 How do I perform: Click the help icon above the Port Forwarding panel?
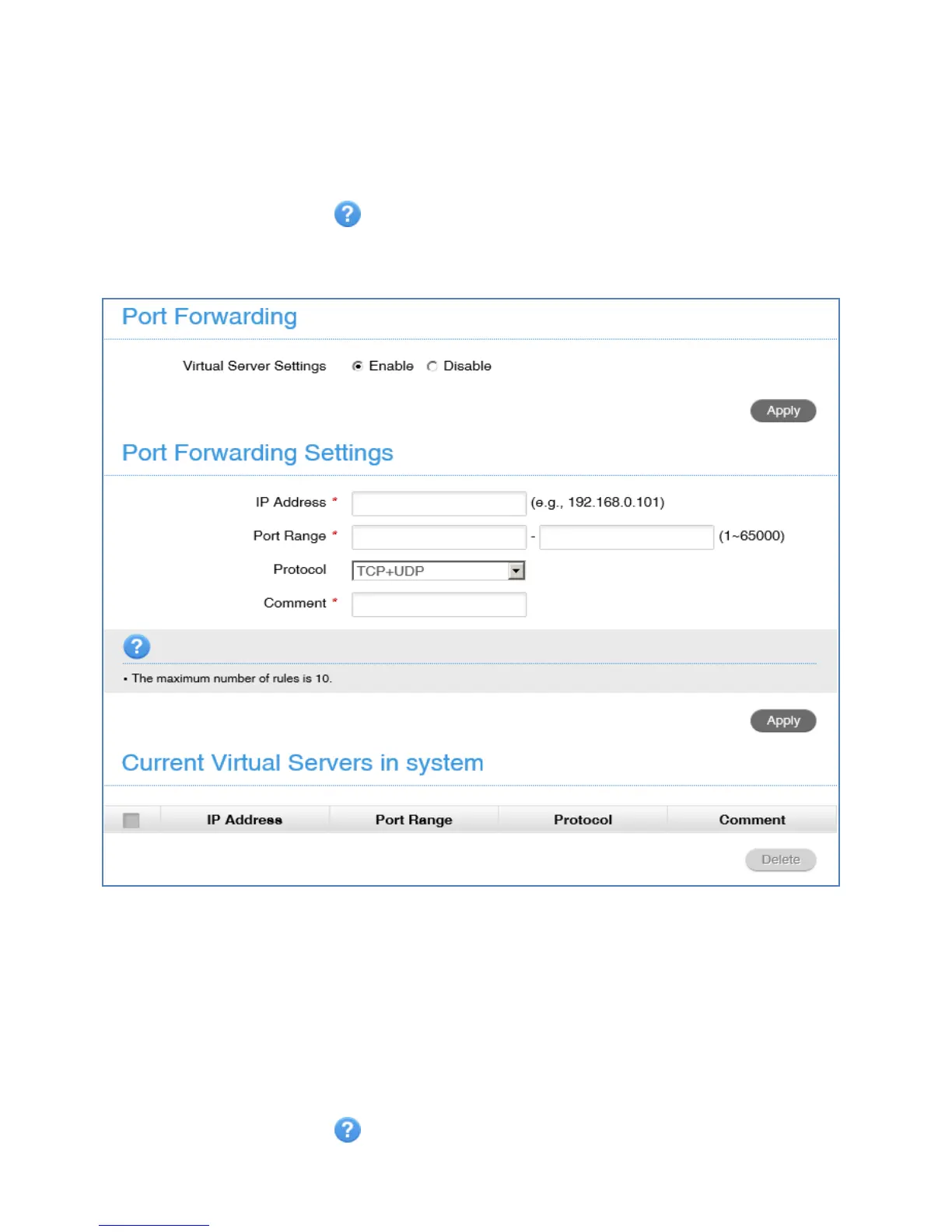pos(347,214)
